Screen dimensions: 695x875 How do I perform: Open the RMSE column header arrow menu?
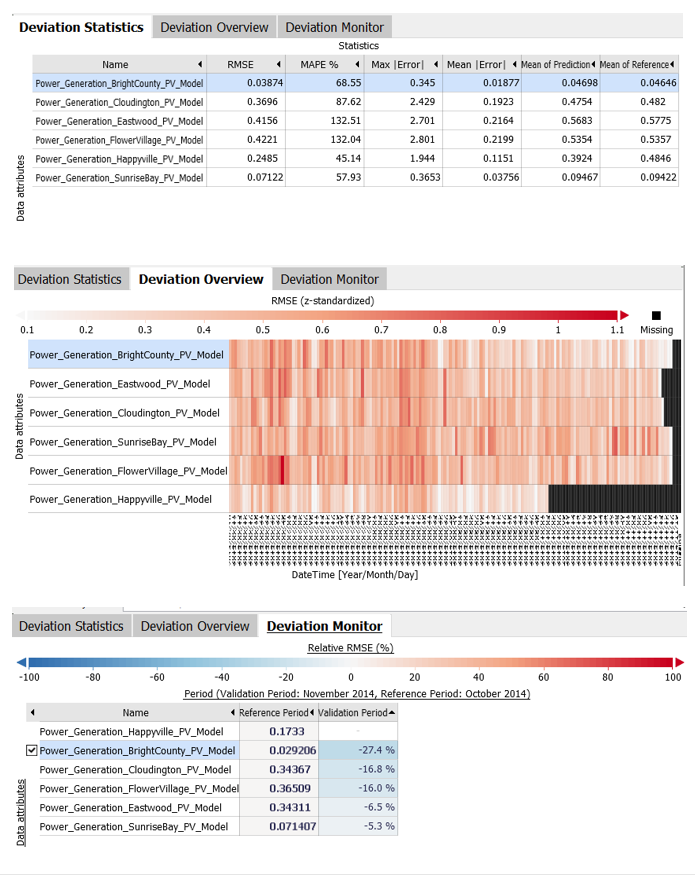277,65
